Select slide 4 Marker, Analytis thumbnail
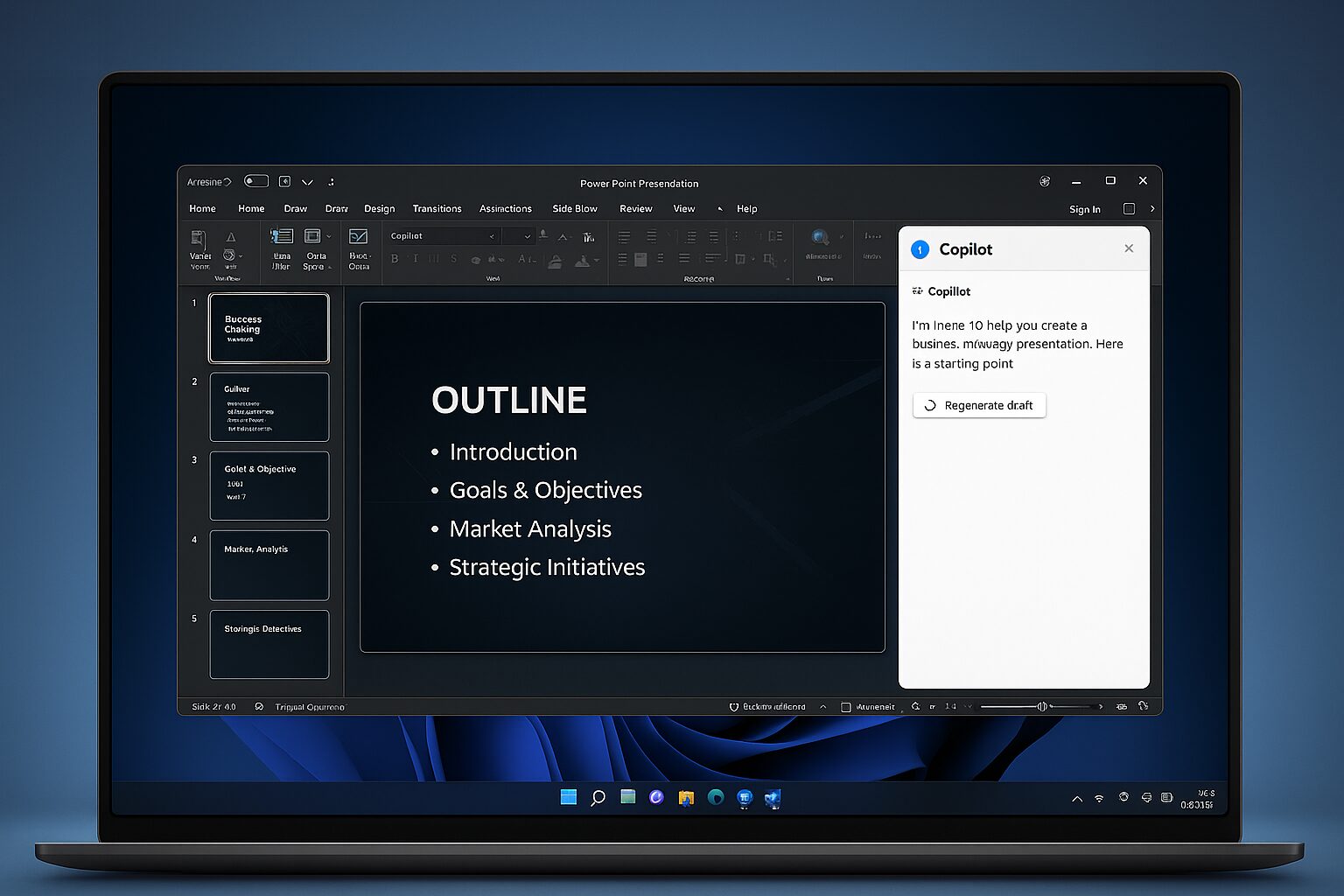1344x896 pixels. click(269, 565)
